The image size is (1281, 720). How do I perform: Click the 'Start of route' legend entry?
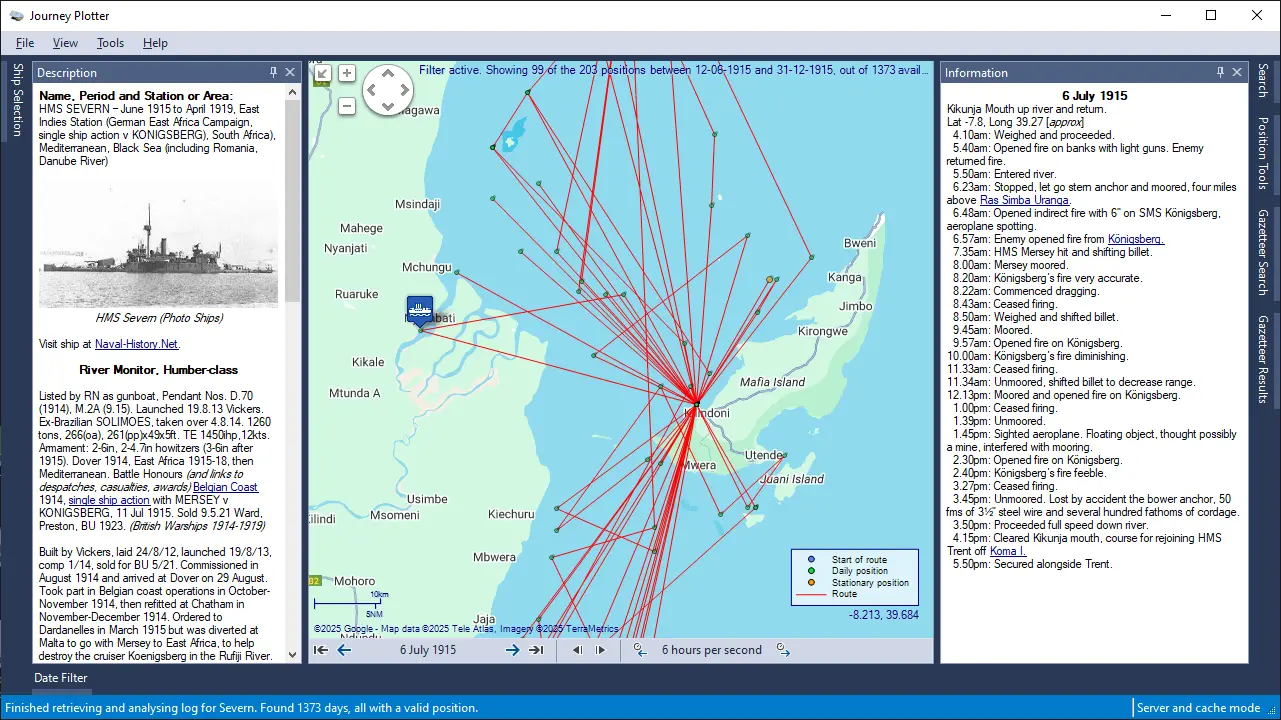(859, 559)
